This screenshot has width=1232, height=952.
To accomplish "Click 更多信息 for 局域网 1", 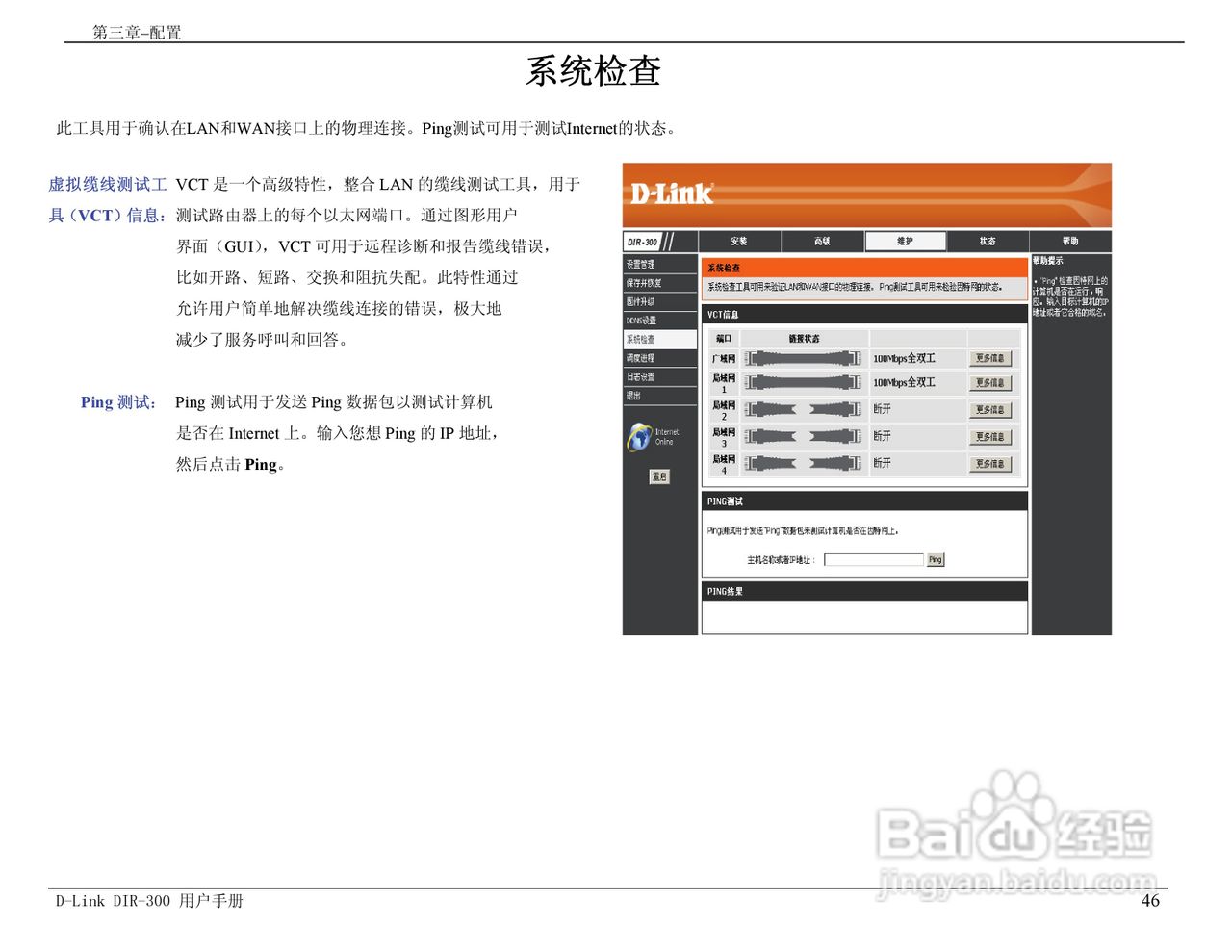I will [x=990, y=382].
